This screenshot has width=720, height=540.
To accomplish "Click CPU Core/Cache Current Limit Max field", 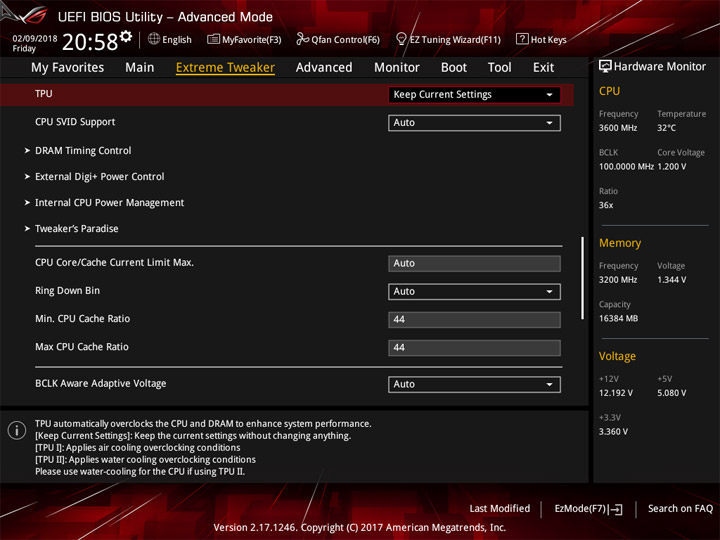I will point(474,264).
